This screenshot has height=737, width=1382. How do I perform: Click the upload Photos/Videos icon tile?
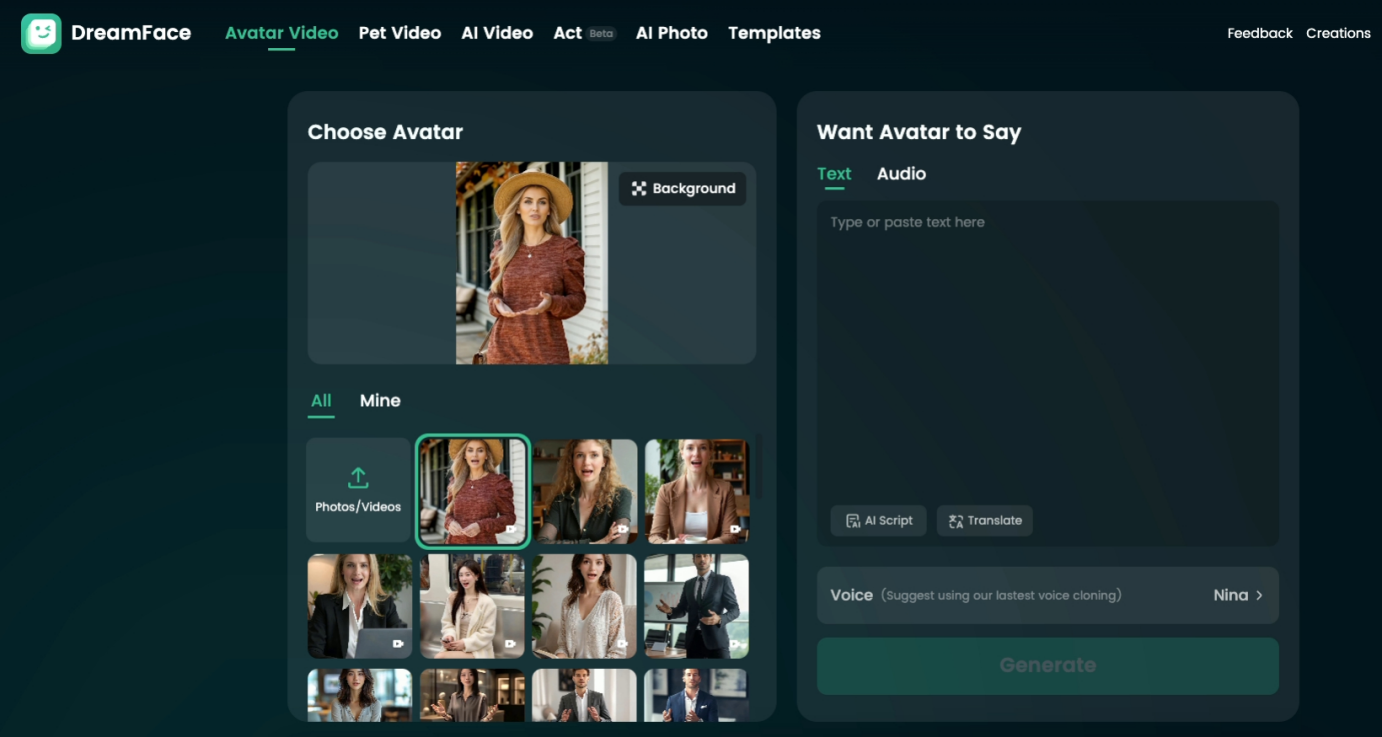pyautogui.click(x=358, y=490)
